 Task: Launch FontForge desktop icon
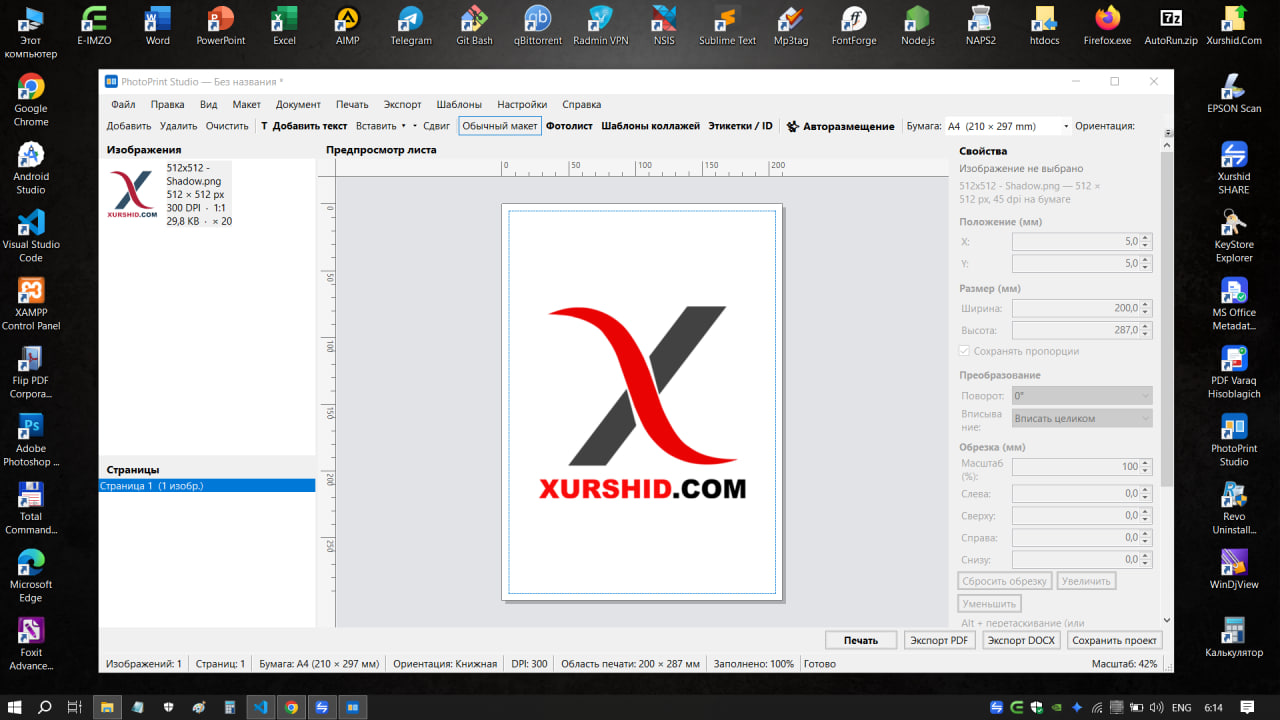click(x=854, y=25)
